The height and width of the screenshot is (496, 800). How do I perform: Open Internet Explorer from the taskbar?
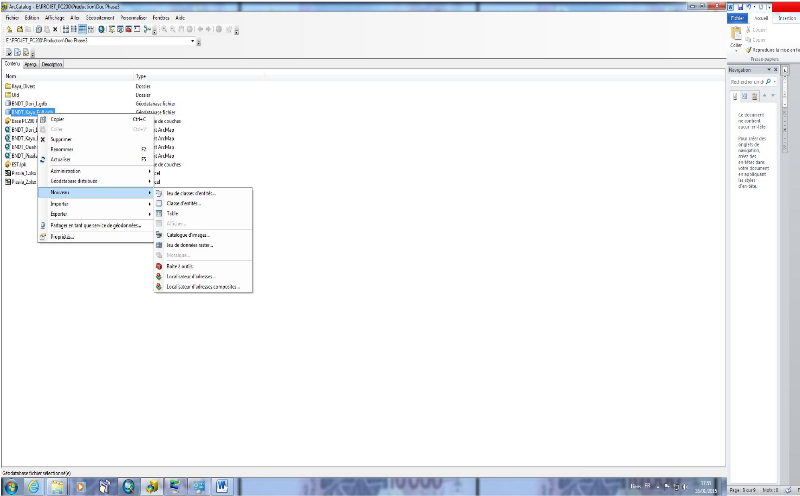click(x=34, y=487)
